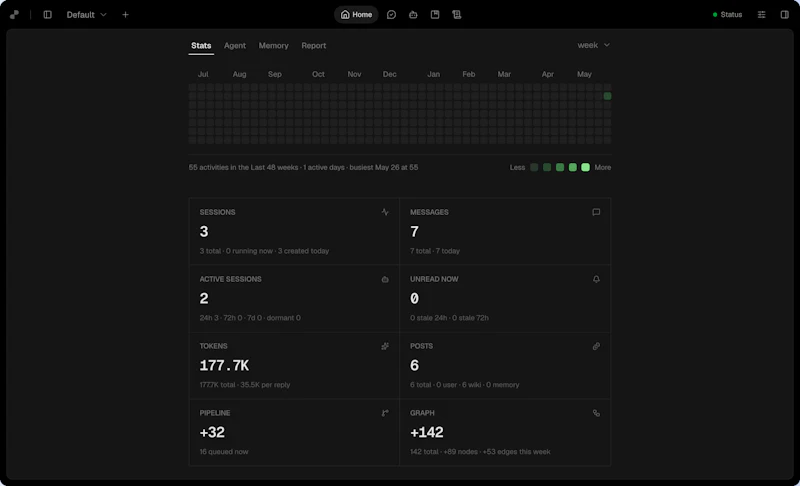This screenshot has height=486, width=800.
Task: Click the Tokens card sparkle icon
Action: 385,346
